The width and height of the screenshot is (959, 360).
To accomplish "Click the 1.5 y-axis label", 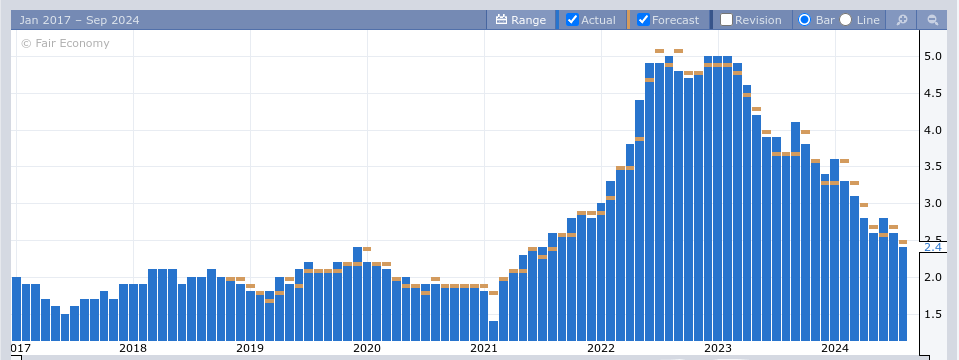I will click(x=933, y=314).
